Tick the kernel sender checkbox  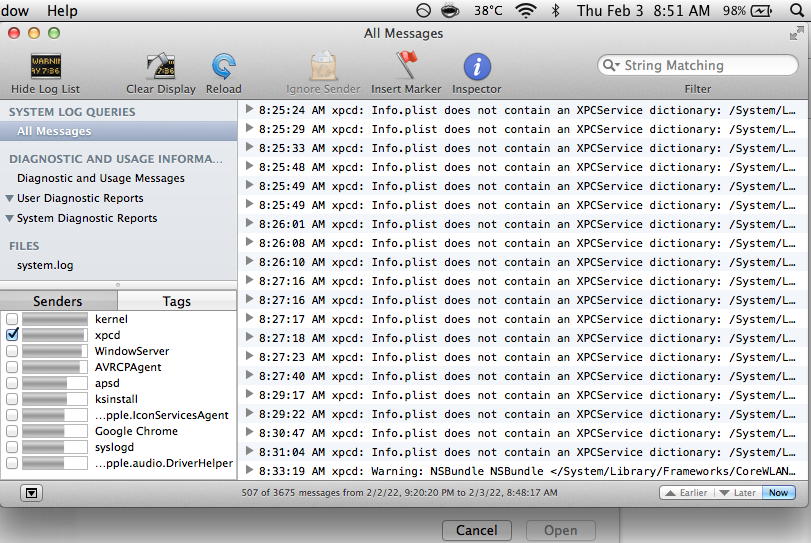[x=12, y=319]
